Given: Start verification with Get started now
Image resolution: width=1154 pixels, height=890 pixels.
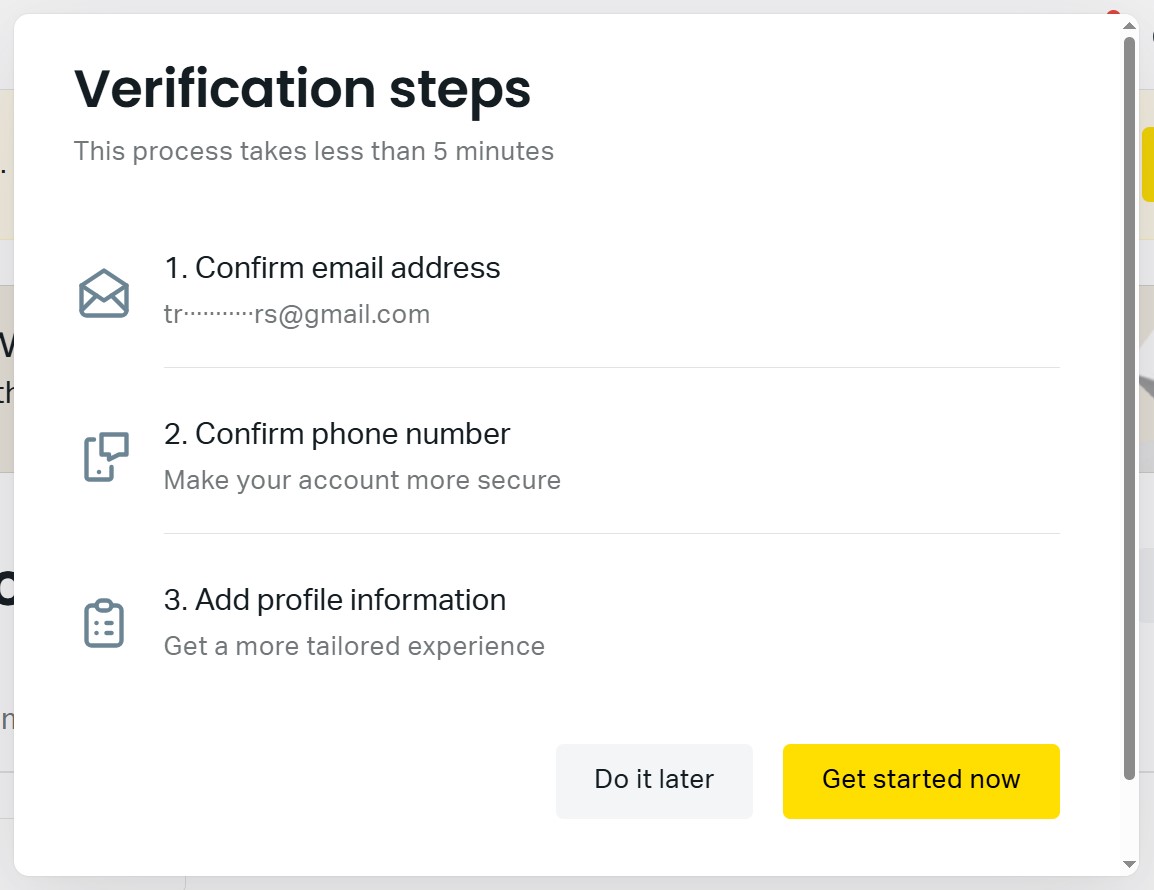Looking at the screenshot, I should (x=920, y=781).
